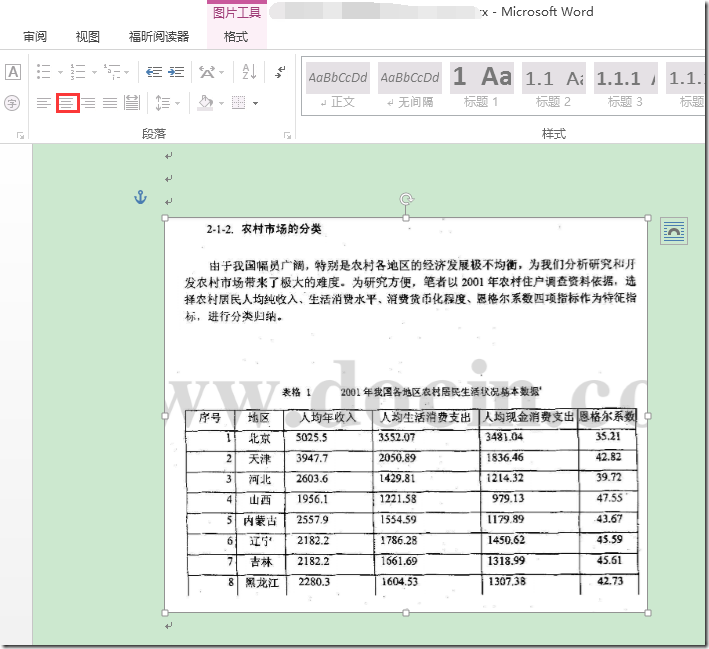The image size is (709, 649).
Task: Open the paragraph settings dialog launcher
Action: coord(287,135)
